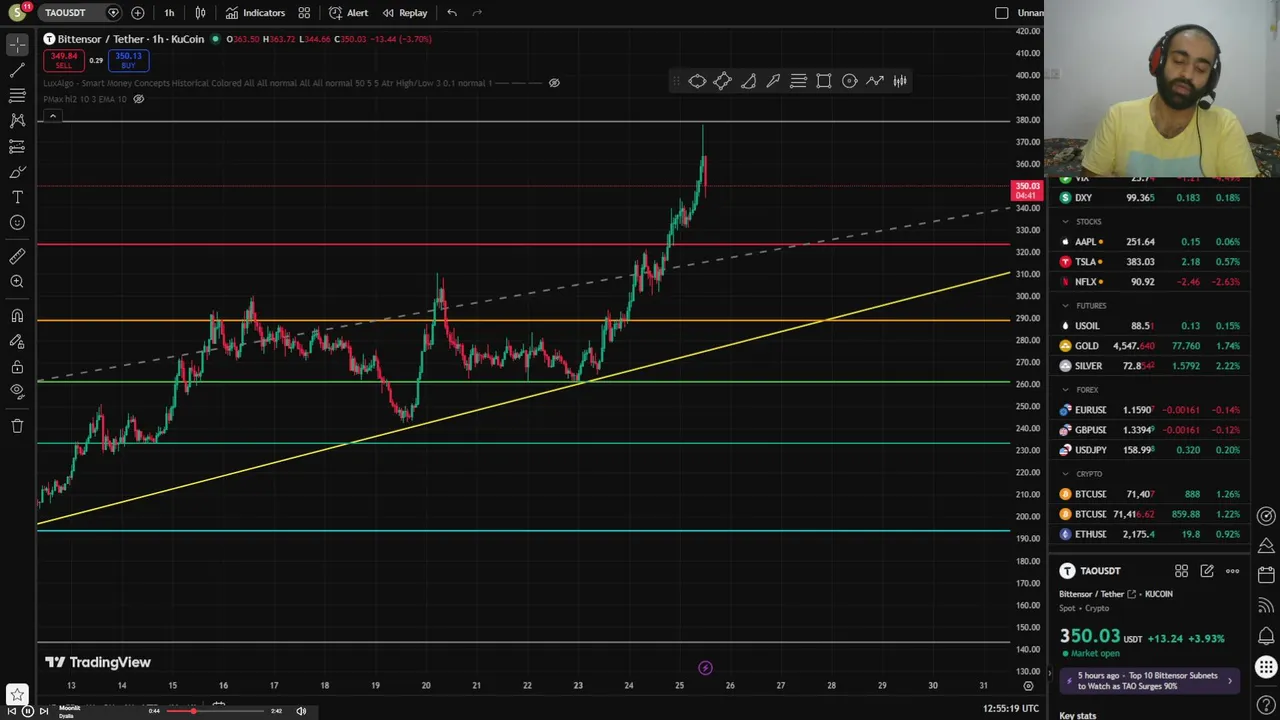Screen dimensions: 1280x720
Task: Select the crosshair cursor tool
Action: click(x=17, y=45)
